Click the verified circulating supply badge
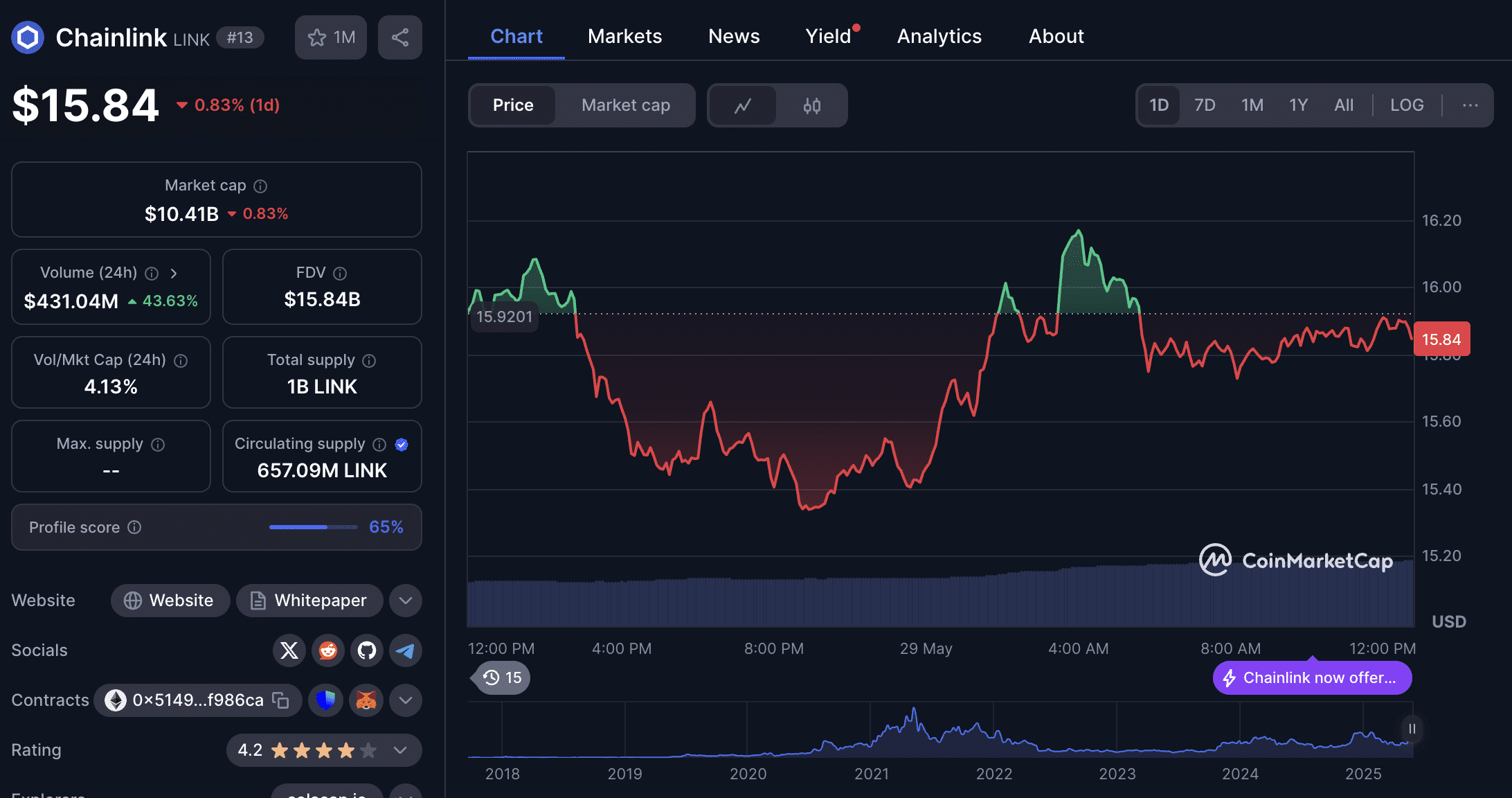The width and height of the screenshot is (1512, 798). click(x=402, y=444)
